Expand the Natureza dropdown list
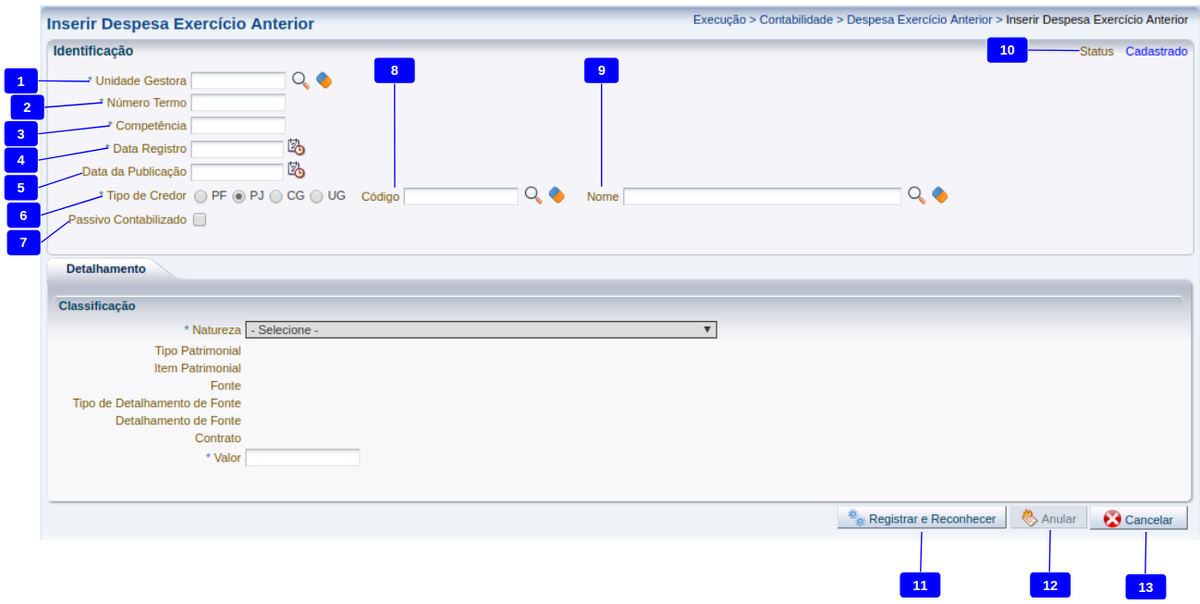Viewport: 1200px width, 604px height. tap(481, 330)
